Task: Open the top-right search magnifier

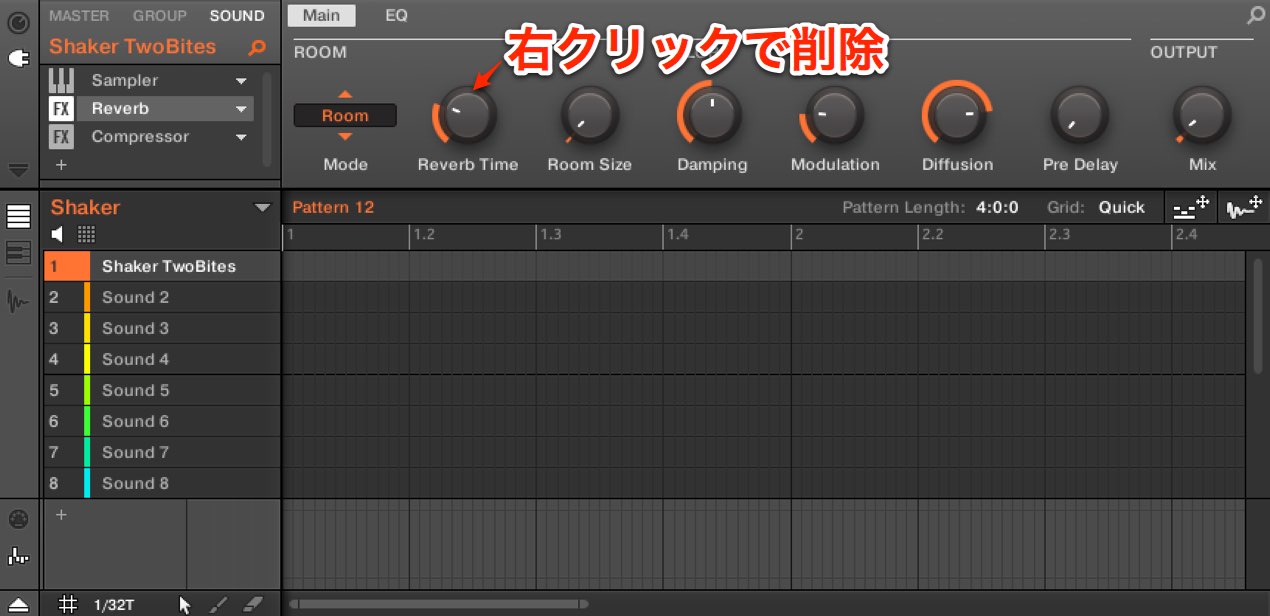Action: [1256, 15]
